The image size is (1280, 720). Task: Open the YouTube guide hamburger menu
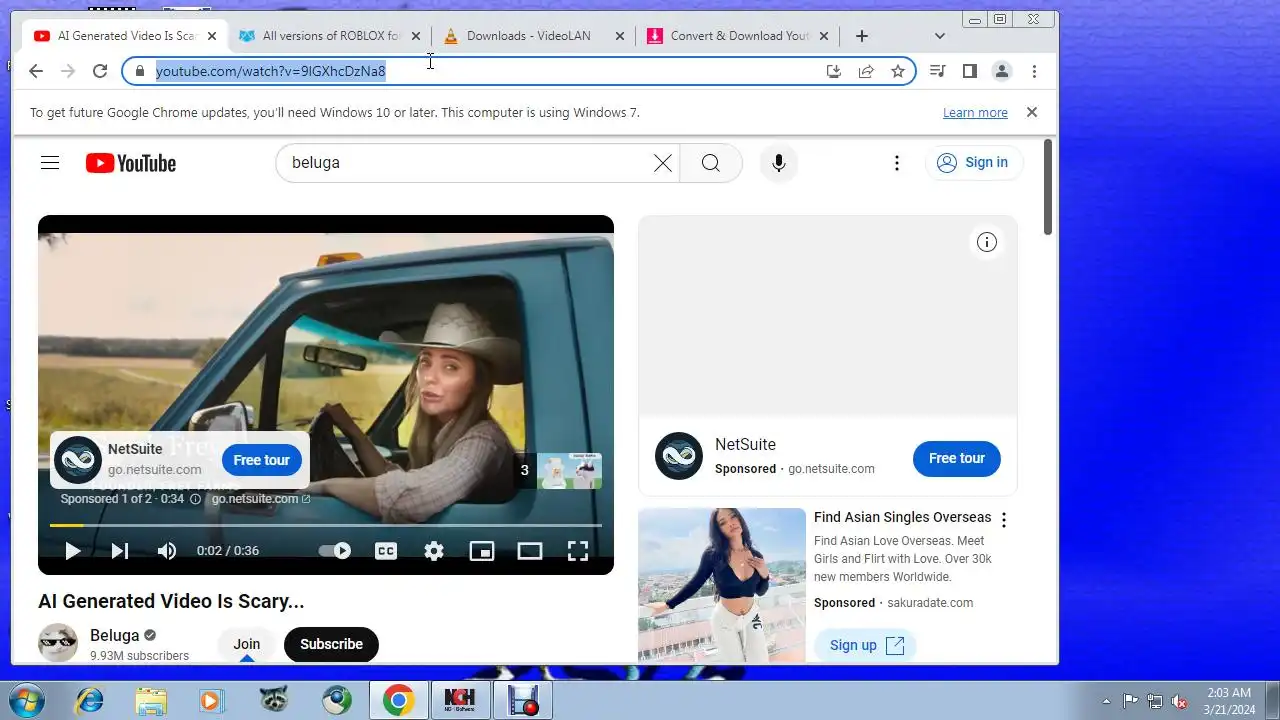[x=50, y=163]
